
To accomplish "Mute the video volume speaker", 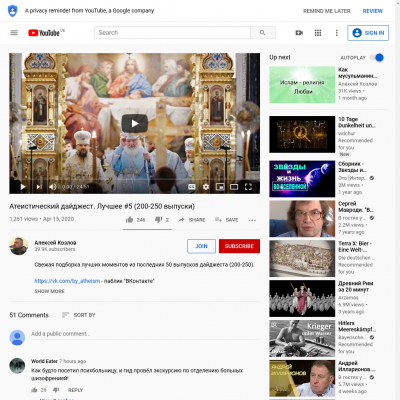I will [53, 187].
